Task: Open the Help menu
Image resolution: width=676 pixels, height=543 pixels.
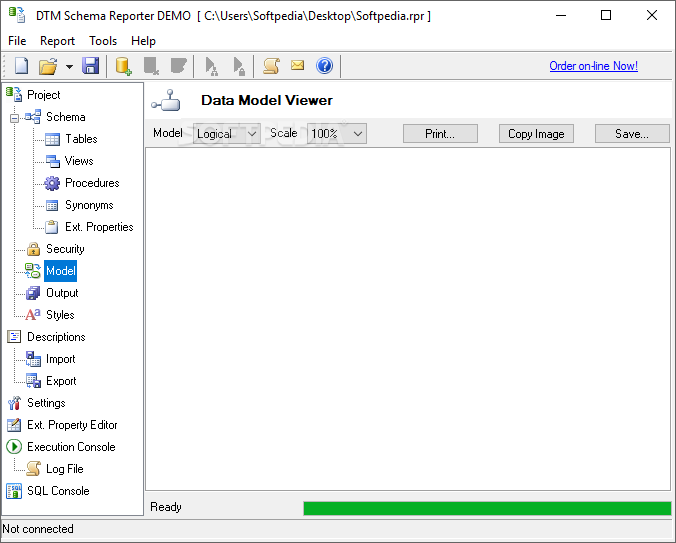Action: point(143,41)
